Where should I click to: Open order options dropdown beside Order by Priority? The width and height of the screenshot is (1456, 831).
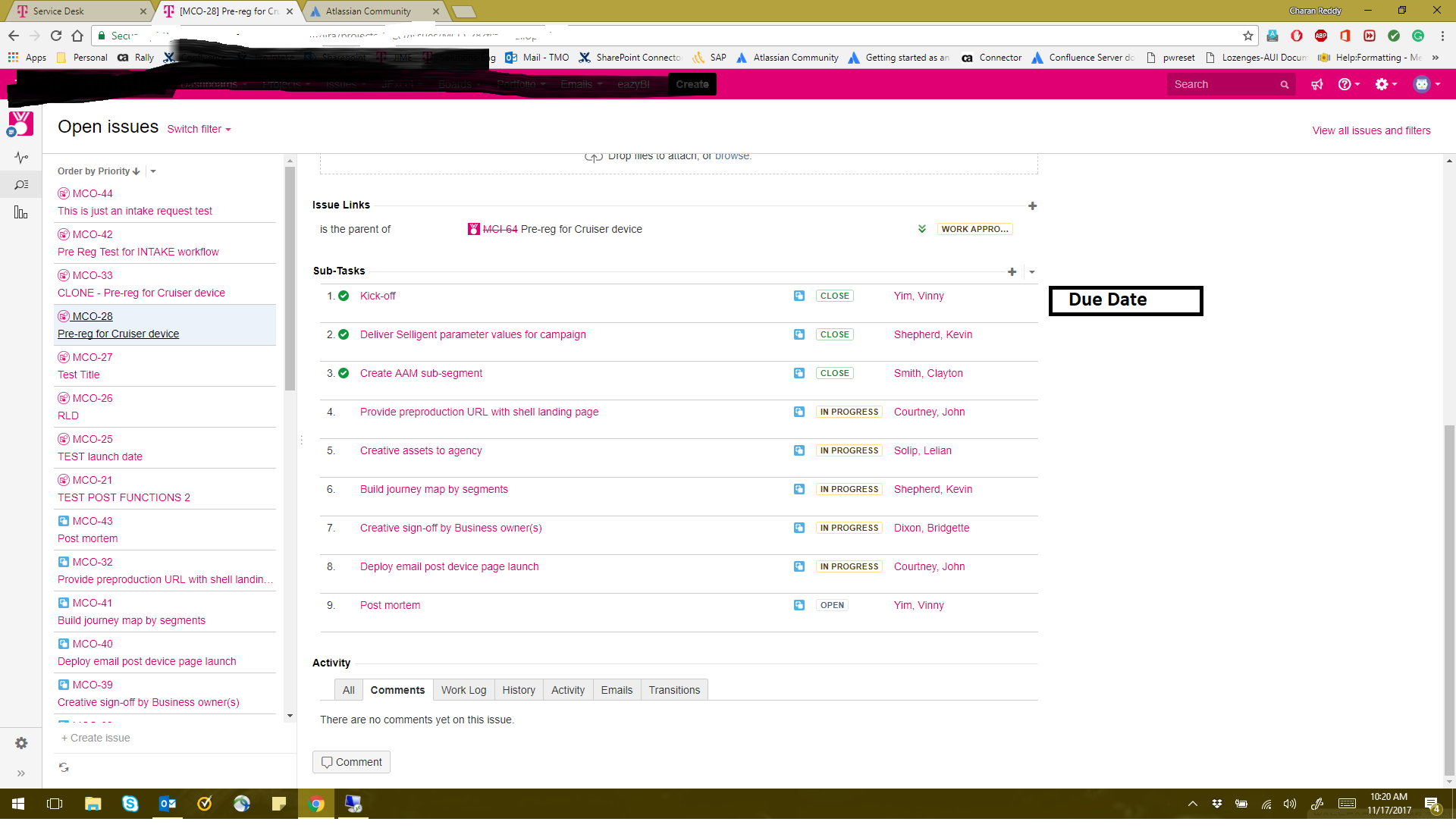[x=153, y=171]
